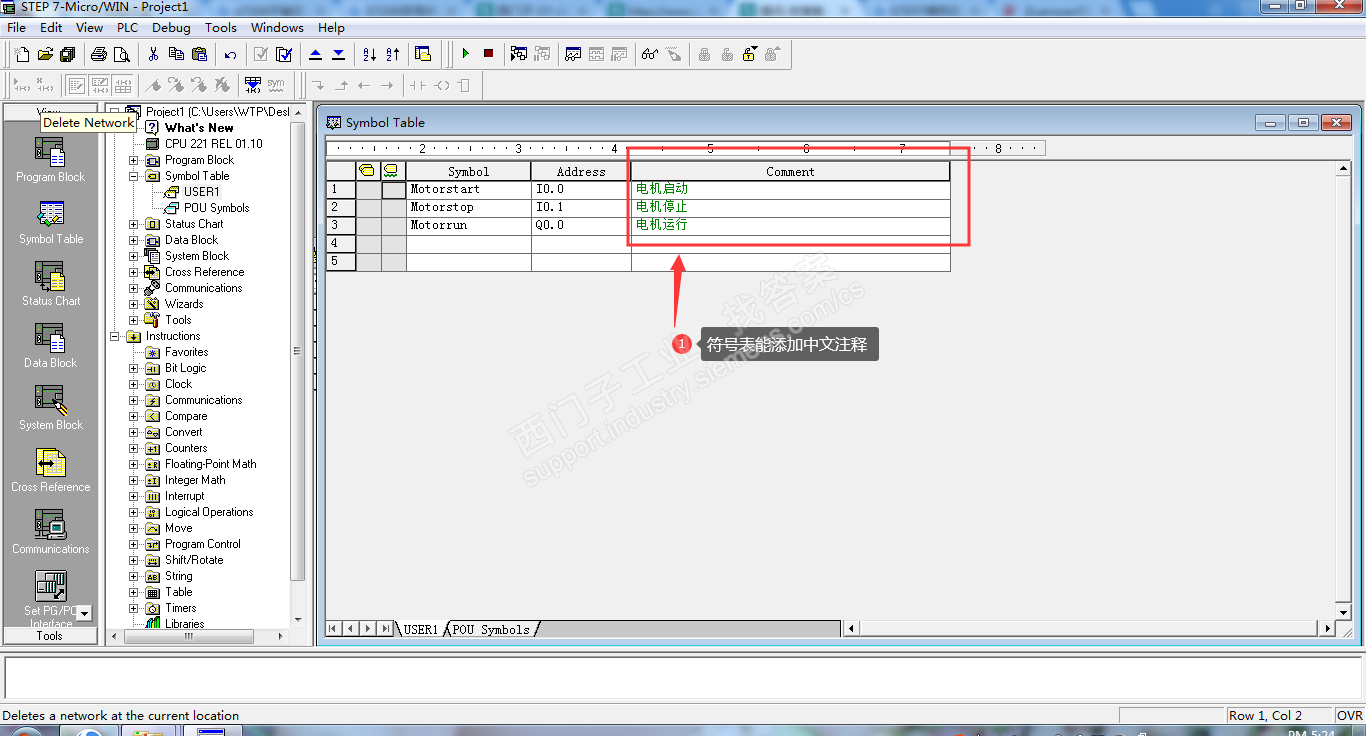Click the Motorrun symbol cell
The height and width of the screenshot is (736, 1366).
coord(468,225)
